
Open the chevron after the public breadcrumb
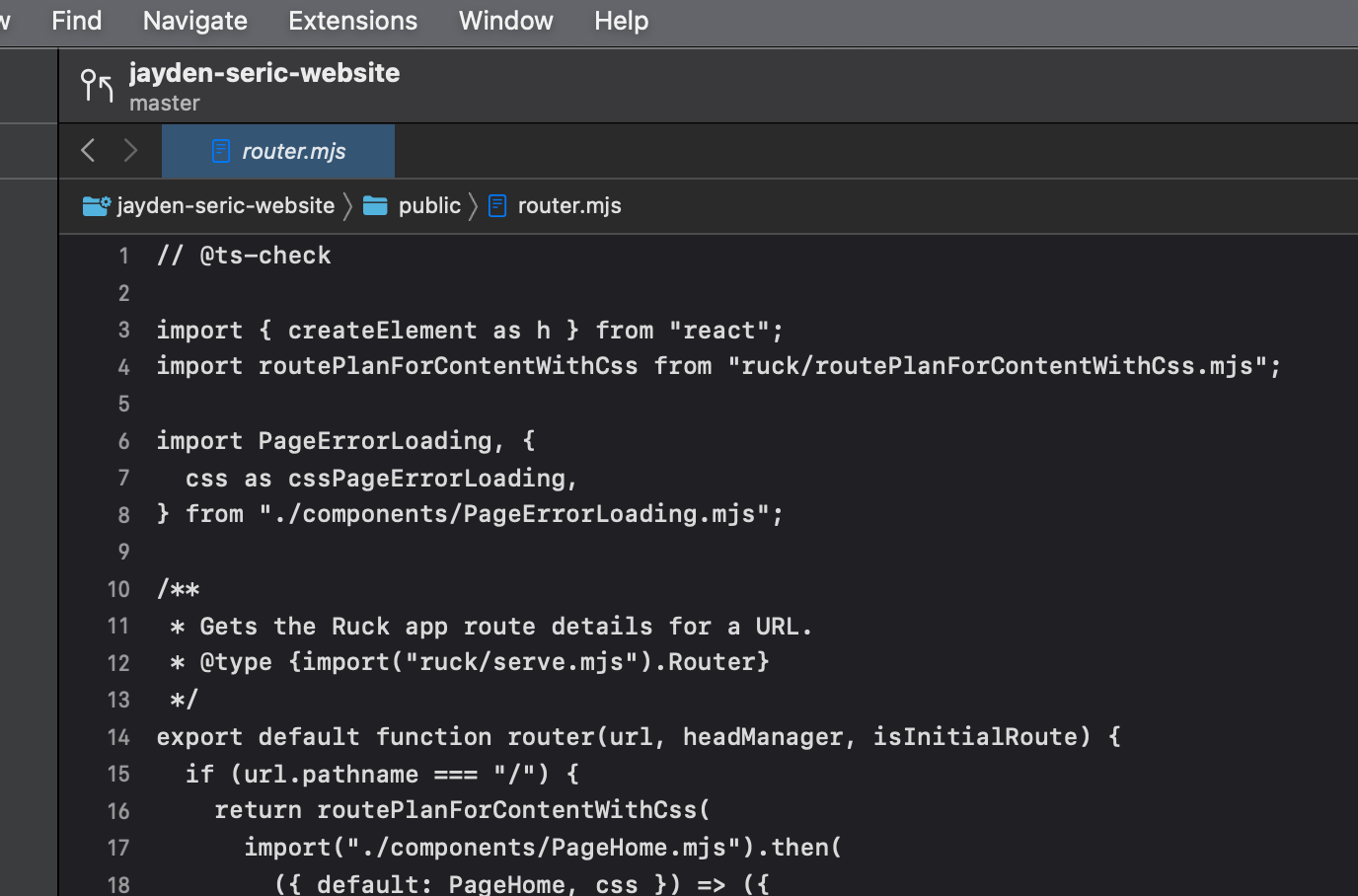tap(473, 205)
